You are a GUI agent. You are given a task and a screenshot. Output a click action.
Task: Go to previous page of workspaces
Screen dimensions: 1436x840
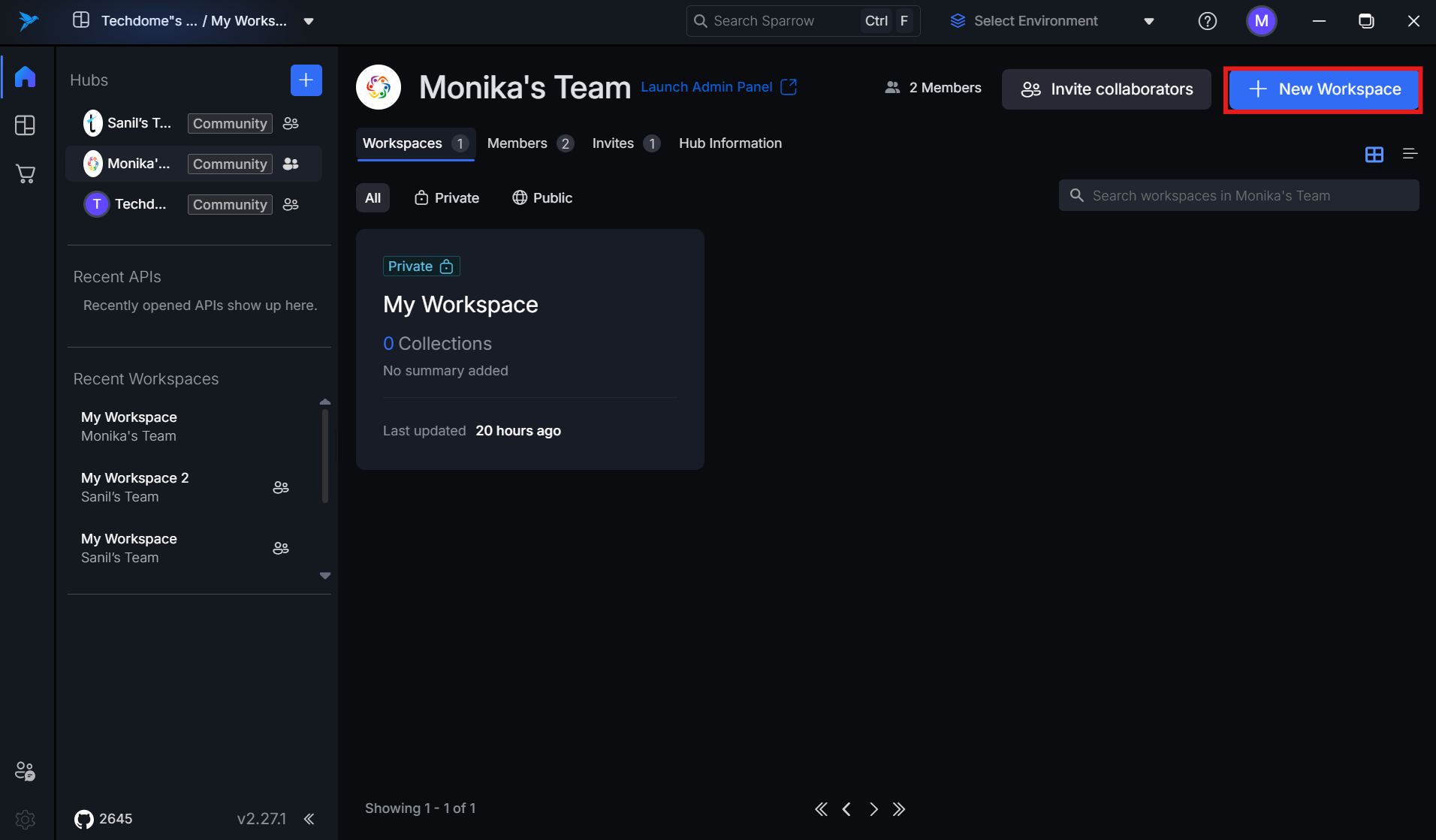click(x=847, y=809)
